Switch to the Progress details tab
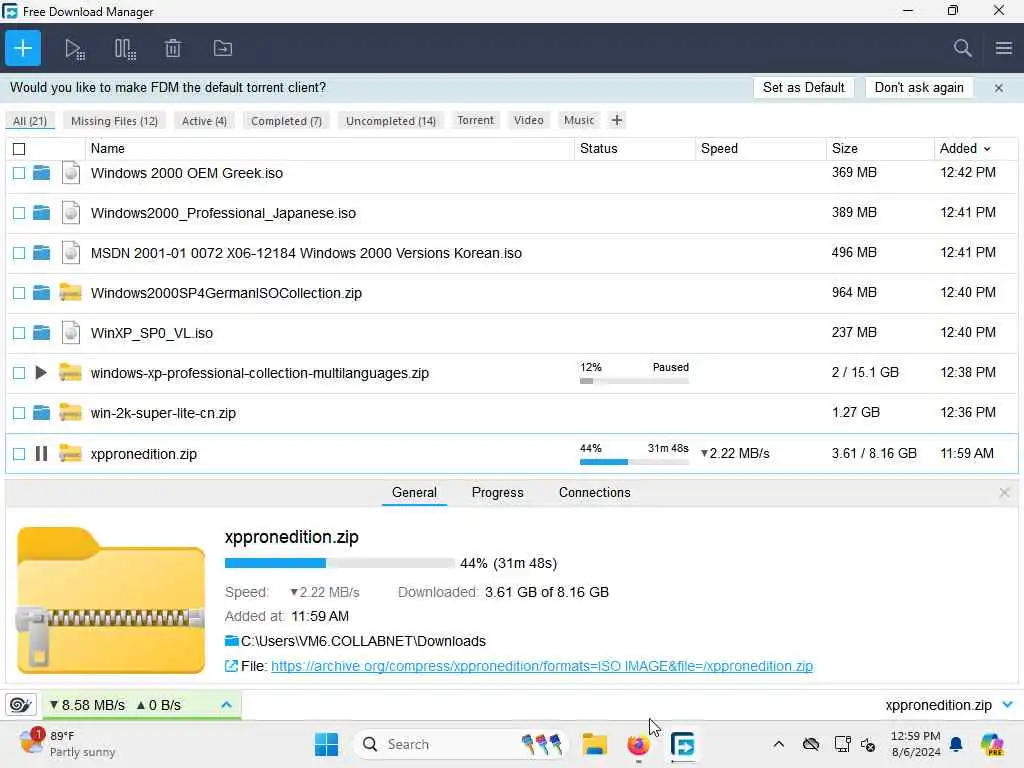Screen dimensions: 1024x768 point(497,492)
